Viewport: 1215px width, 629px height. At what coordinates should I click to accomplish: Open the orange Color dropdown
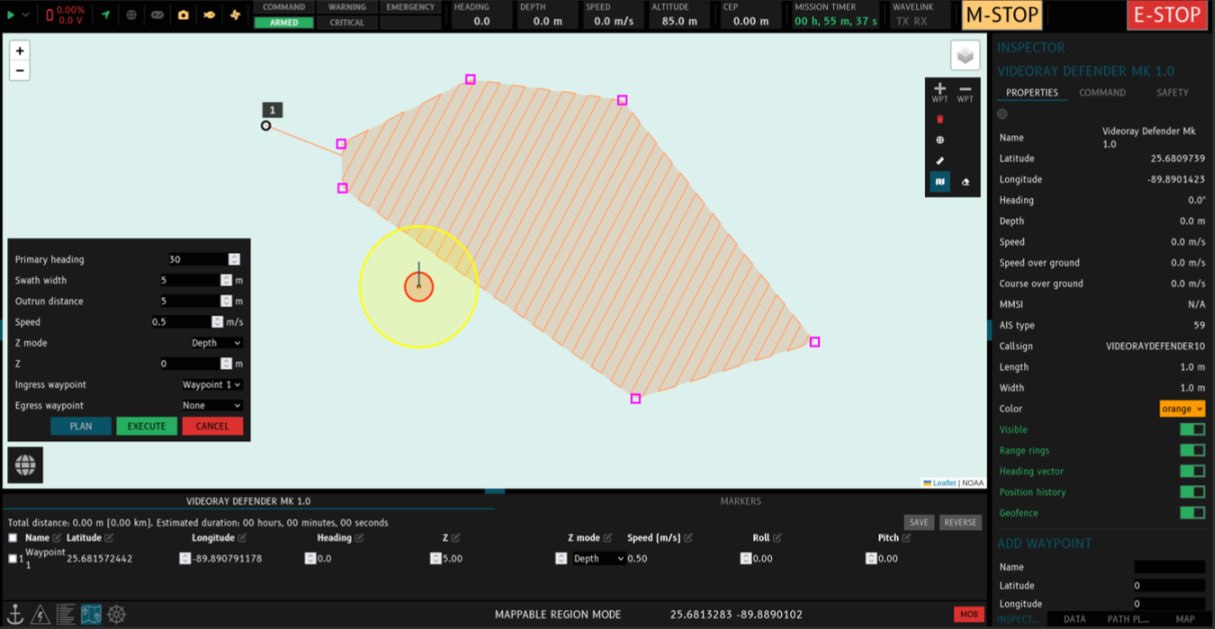pyautogui.click(x=1182, y=408)
